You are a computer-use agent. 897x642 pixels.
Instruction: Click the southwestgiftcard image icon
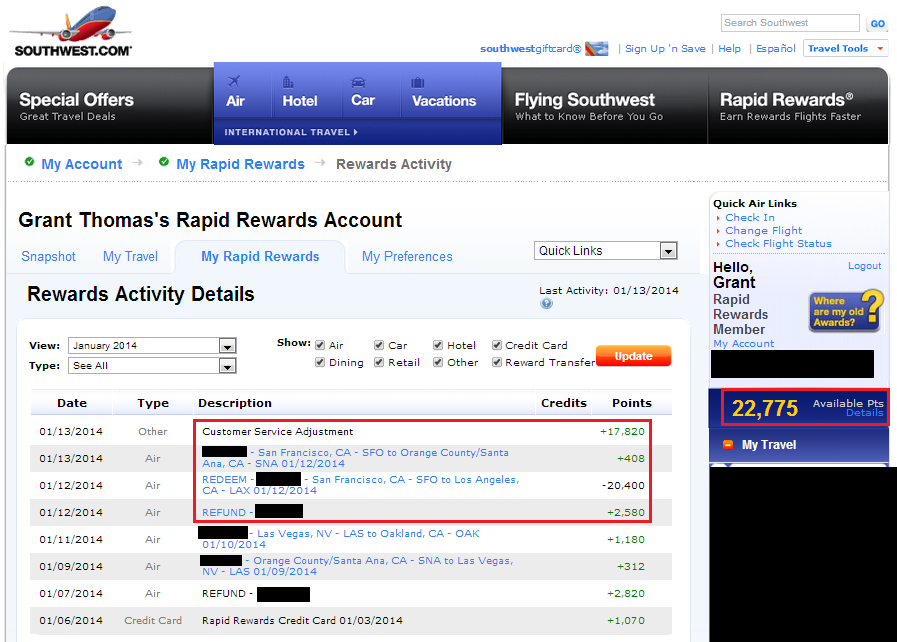coord(597,49)
